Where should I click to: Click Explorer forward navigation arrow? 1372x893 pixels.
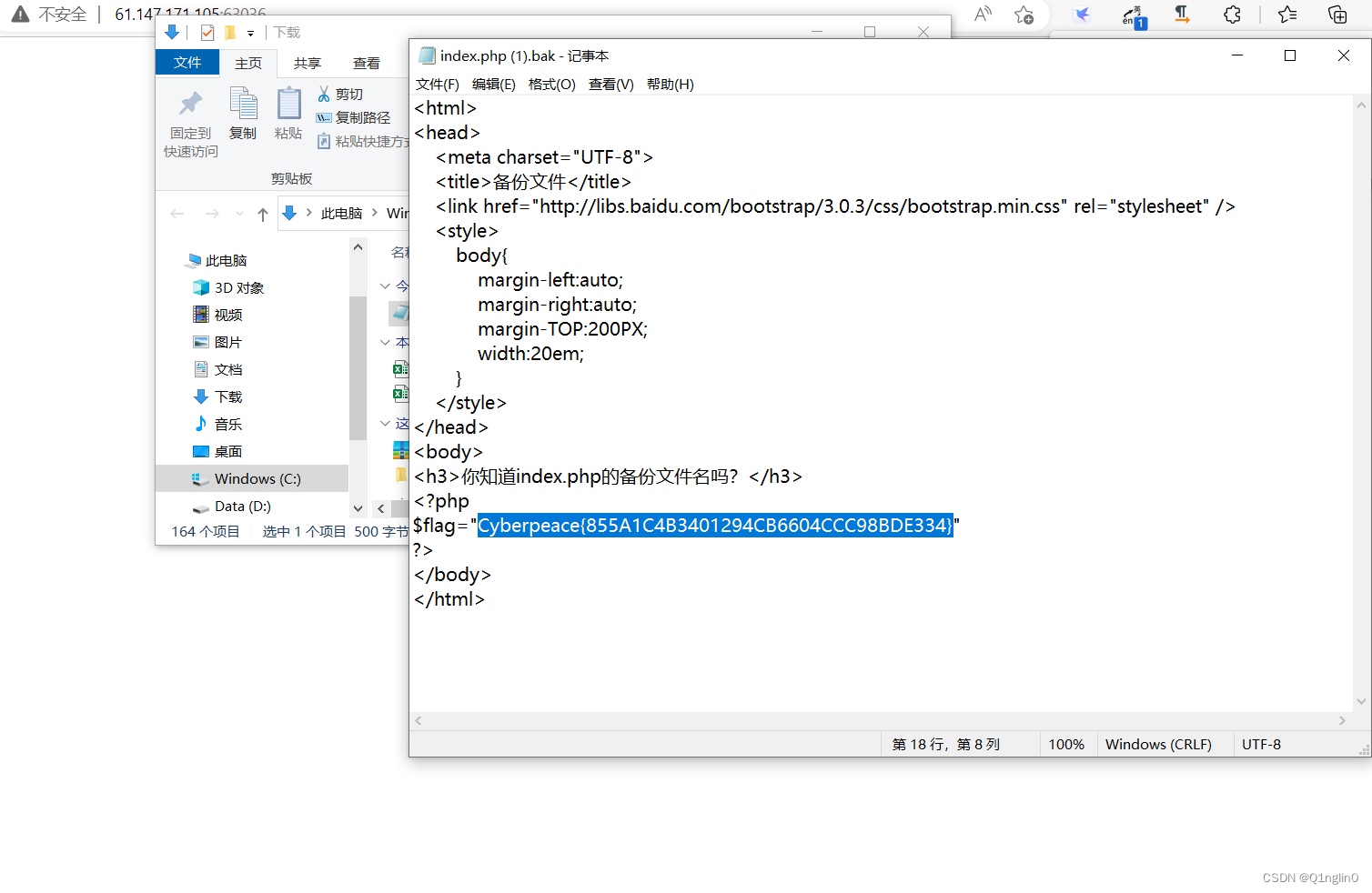point(212,214)
